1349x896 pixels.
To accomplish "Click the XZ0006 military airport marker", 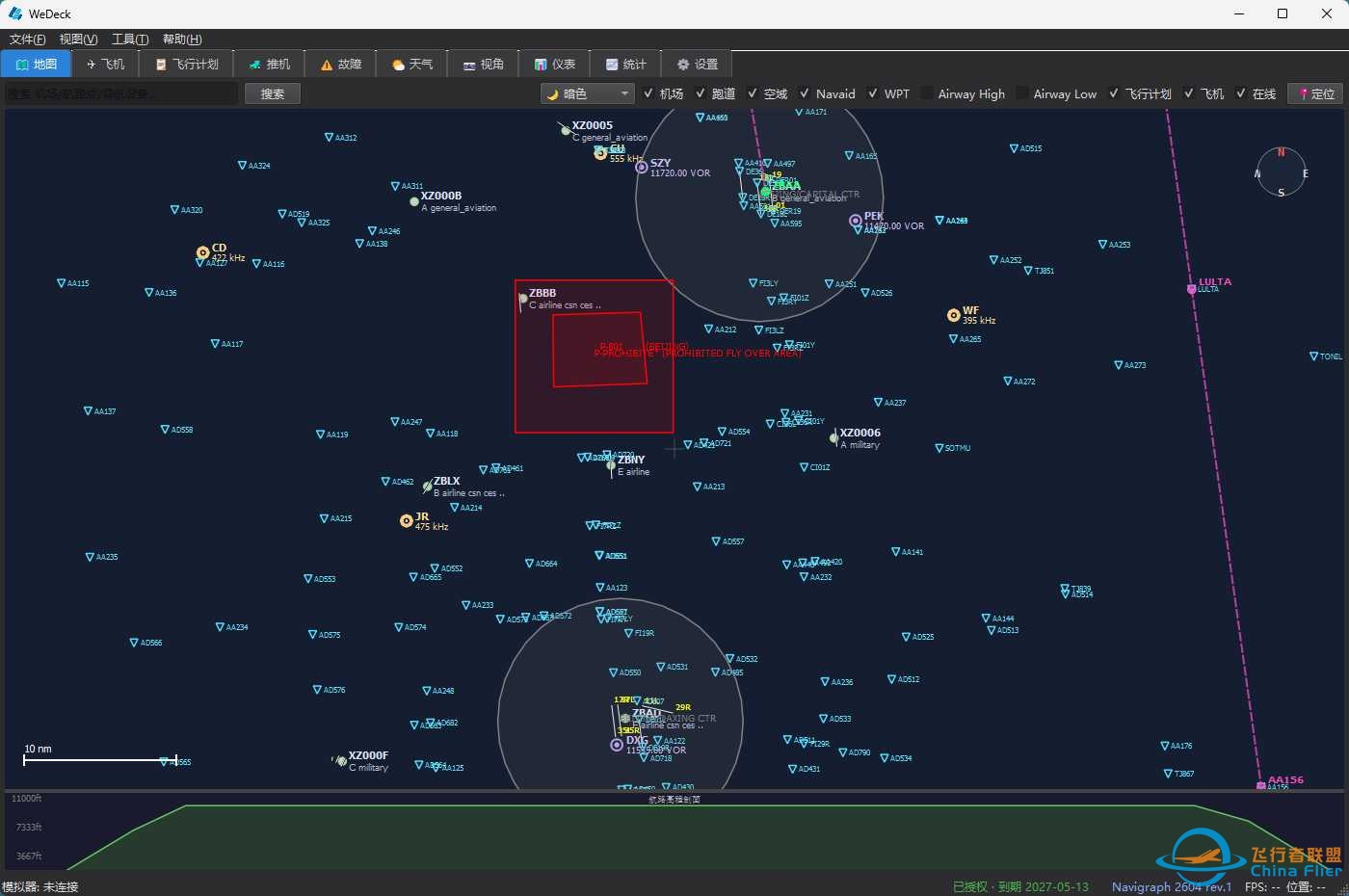I will pyautogui.click(x=833, y=437).
